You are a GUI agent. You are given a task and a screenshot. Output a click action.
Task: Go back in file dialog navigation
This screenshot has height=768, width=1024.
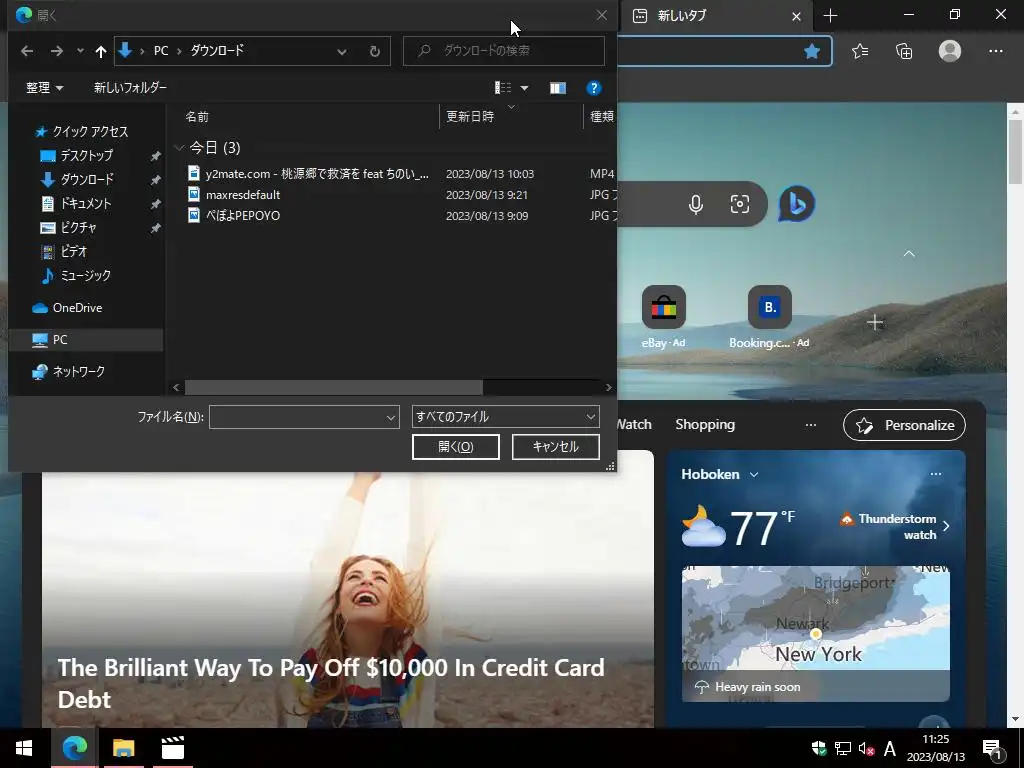(27, 51)
